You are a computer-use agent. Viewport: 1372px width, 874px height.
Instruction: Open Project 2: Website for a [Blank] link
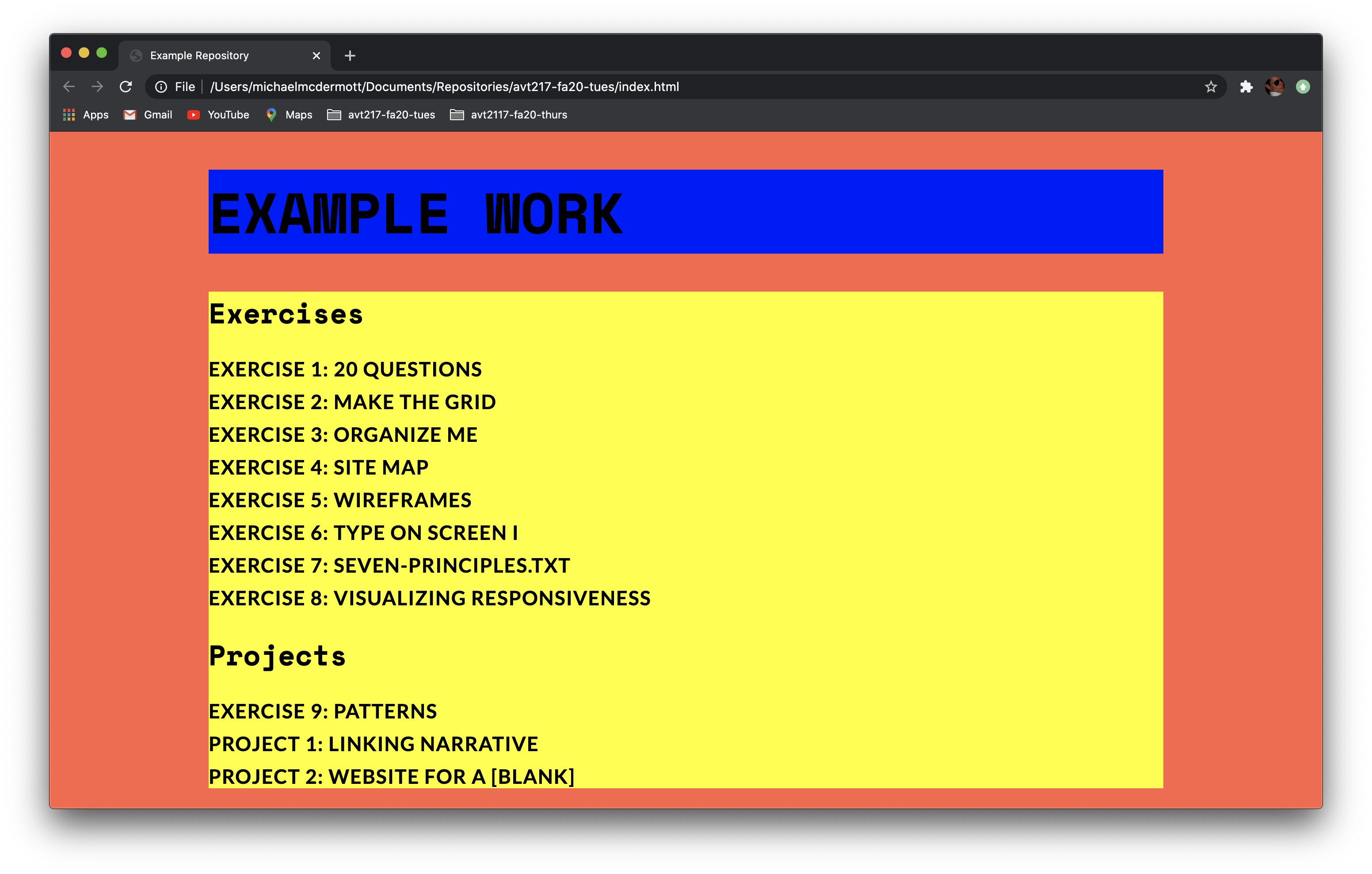point(392,777)
